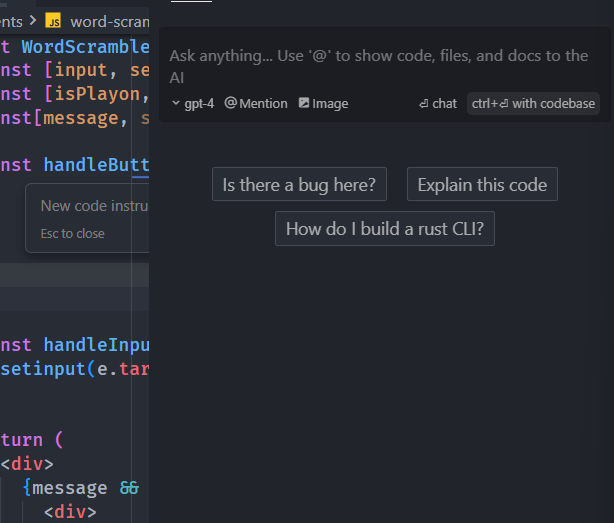Click handleButt function name in editor
Image resolution: width=614 pixels, height=523 pixels.
tap(96, 164)
